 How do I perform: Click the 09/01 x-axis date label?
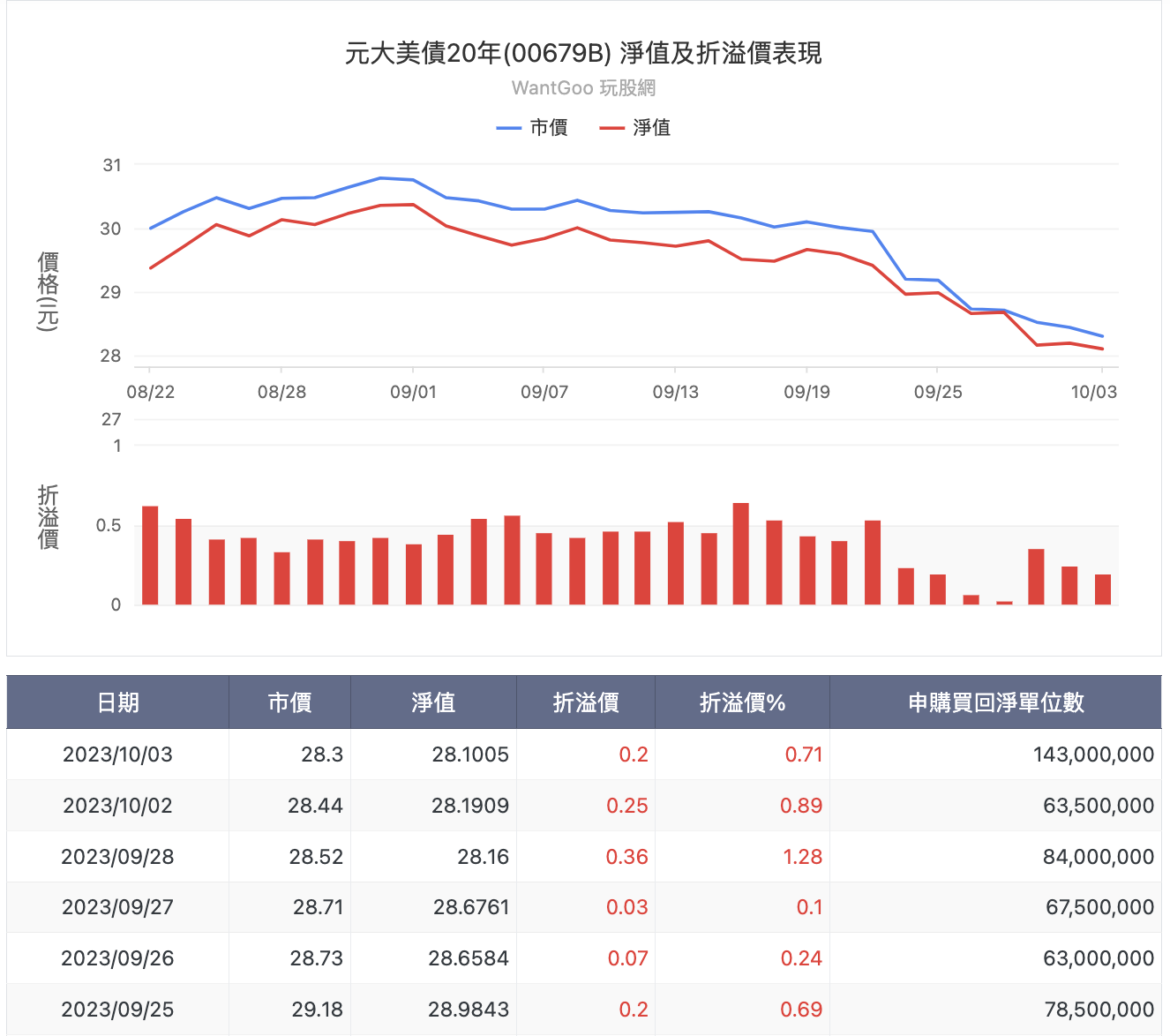pyautogui.click(x=413, y=392)
